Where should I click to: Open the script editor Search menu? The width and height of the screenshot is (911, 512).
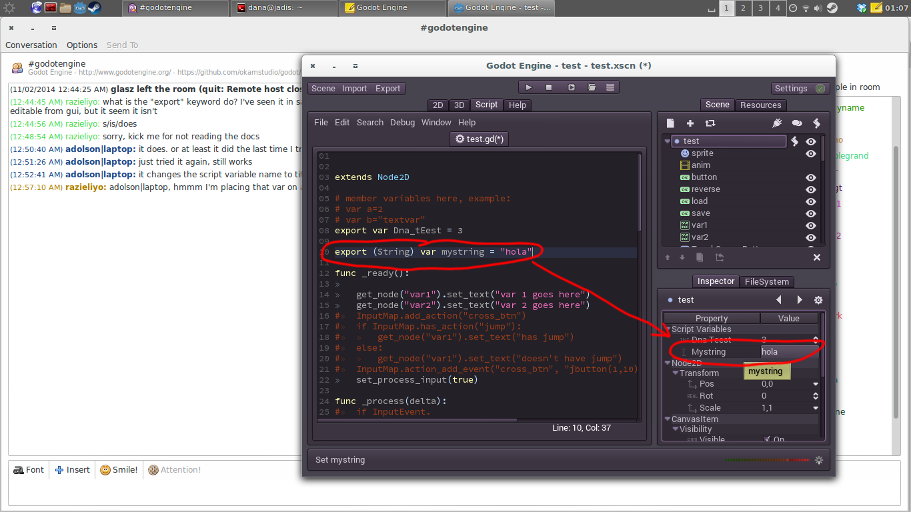(x=370, y=123)
